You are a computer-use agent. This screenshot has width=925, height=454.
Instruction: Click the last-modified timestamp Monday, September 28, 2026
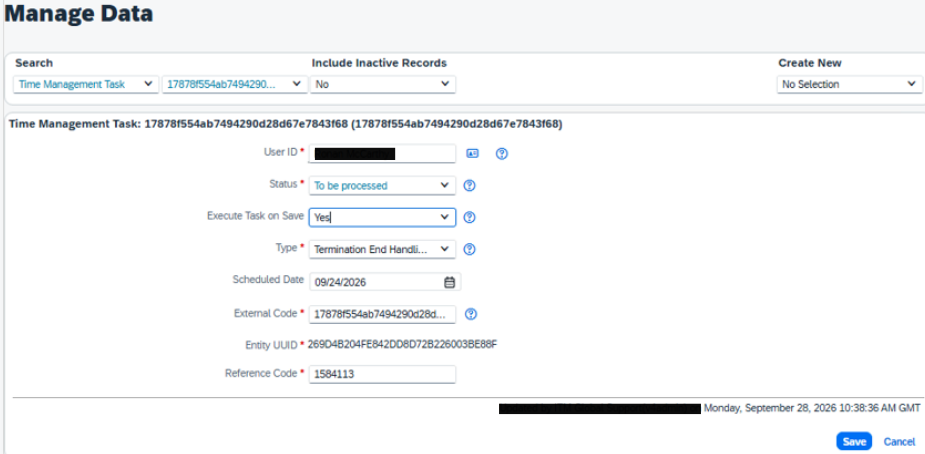[x=812, y=407]
